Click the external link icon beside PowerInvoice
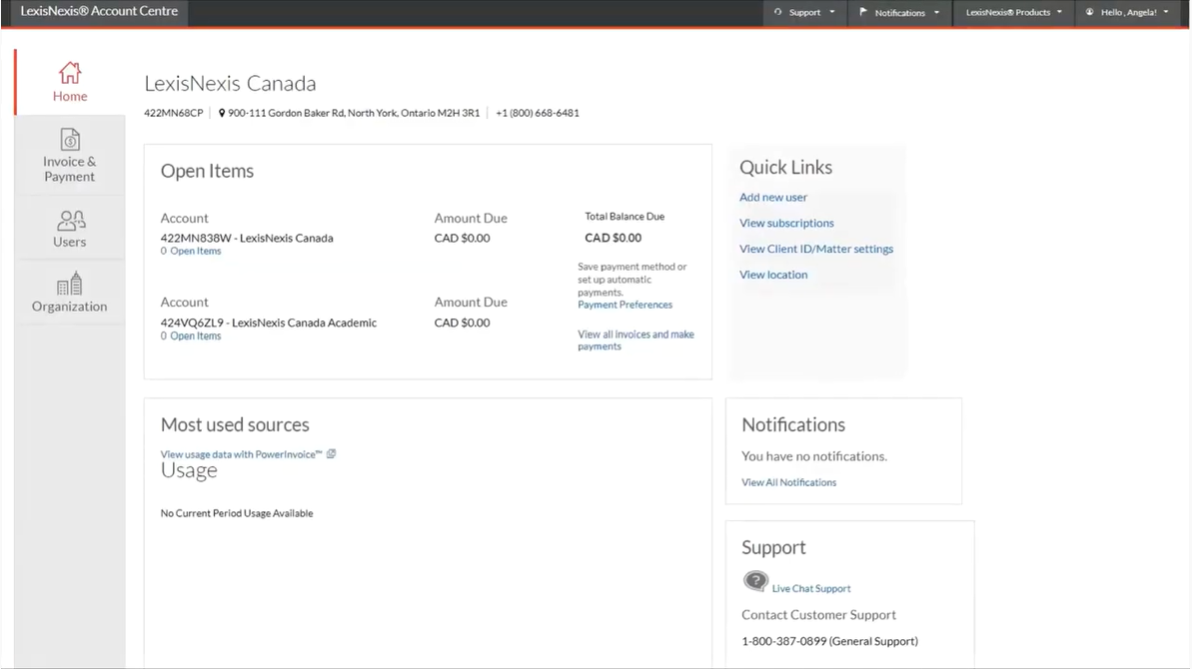Image resolution: width=1192 pixels, height=669 pixels. coord(331,454)
